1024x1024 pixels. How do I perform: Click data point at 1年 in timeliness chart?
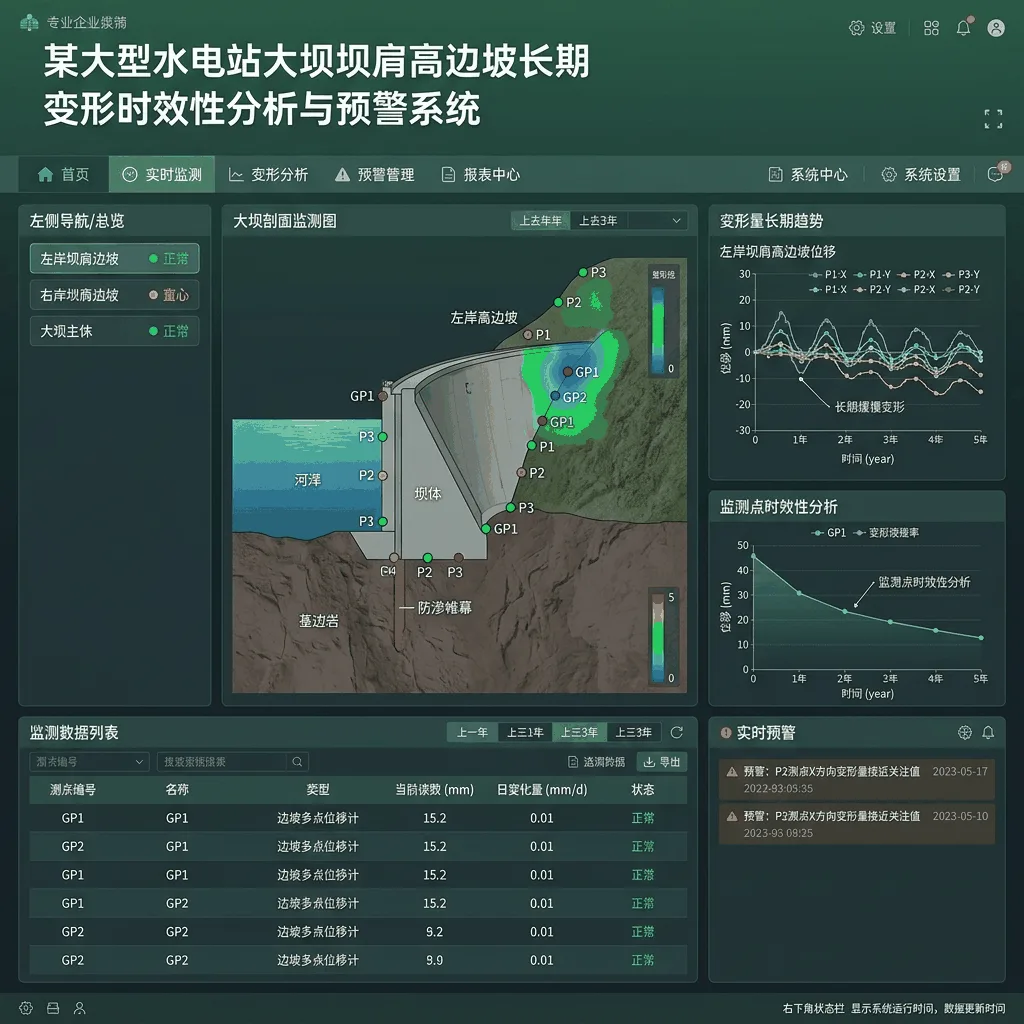pos(799,593)
